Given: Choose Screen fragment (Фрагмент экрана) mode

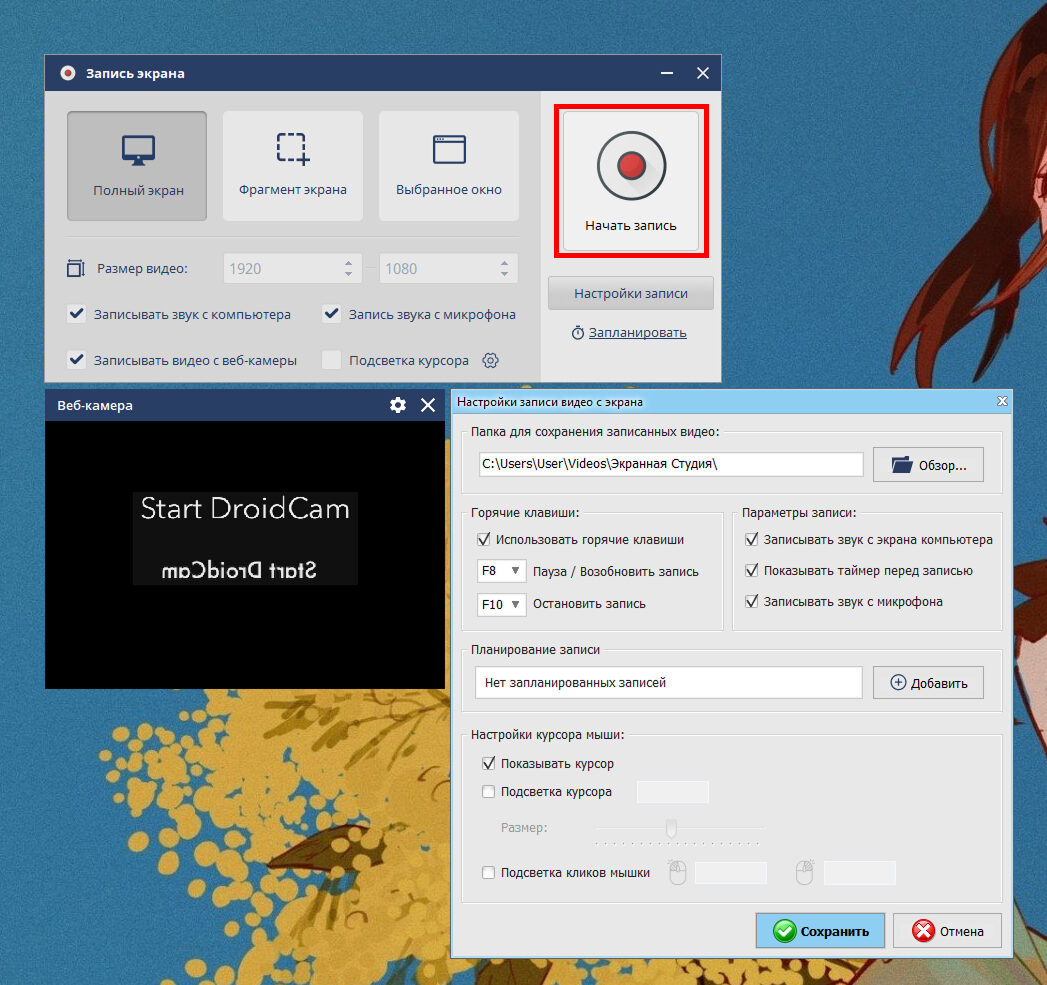Looking at the screenshot, I should tap(293, 166).
